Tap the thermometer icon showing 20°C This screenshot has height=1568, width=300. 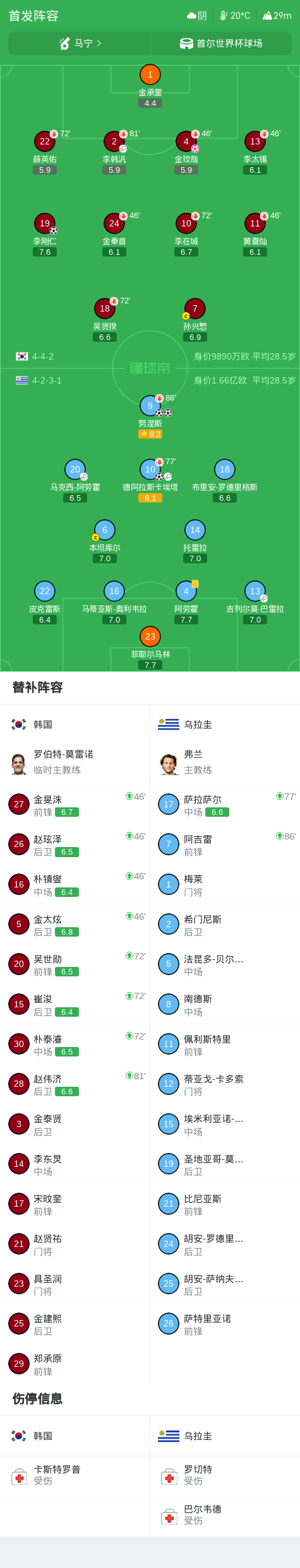[x=223, y=16]
